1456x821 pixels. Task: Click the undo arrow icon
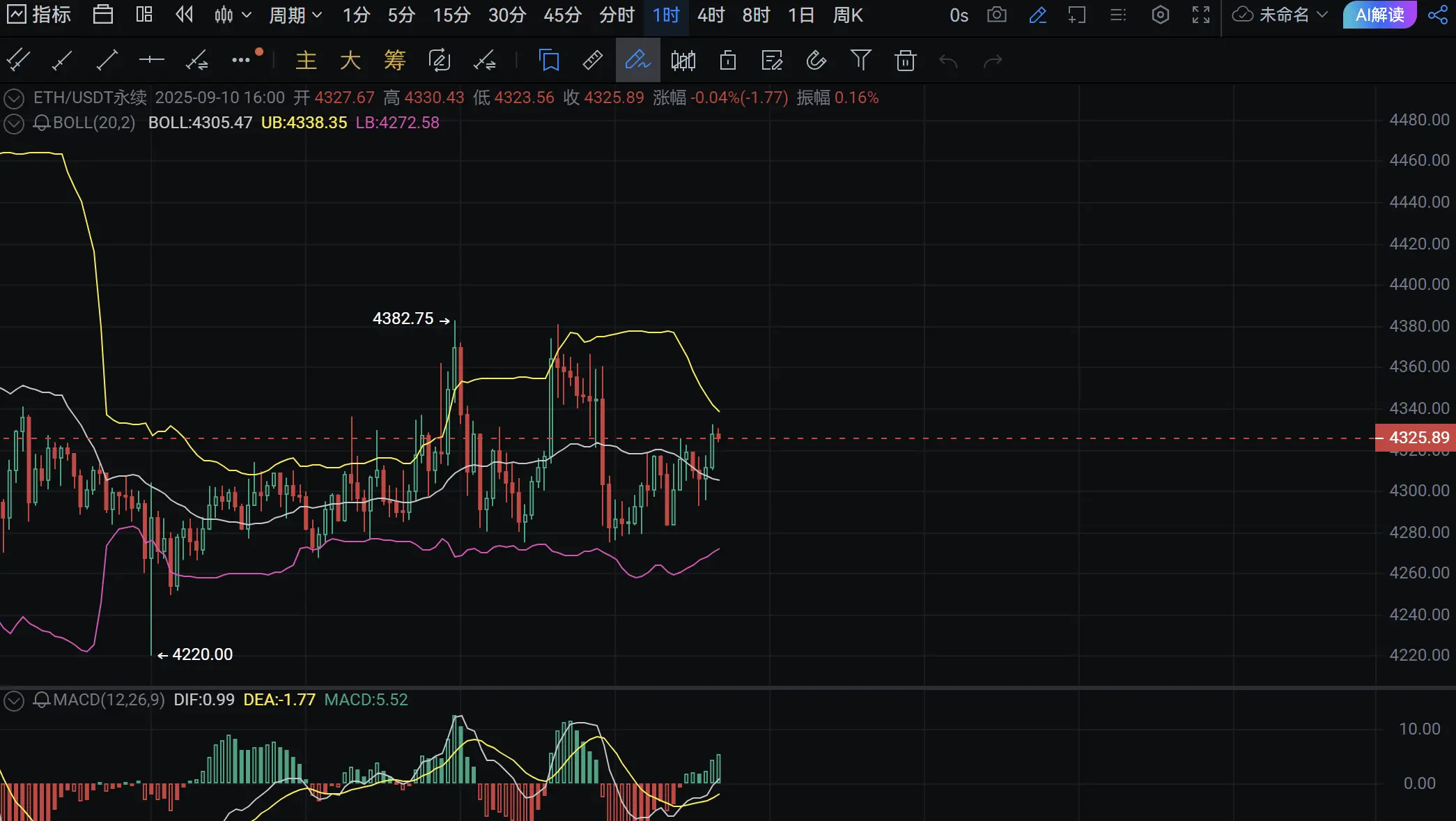point(948,61)
